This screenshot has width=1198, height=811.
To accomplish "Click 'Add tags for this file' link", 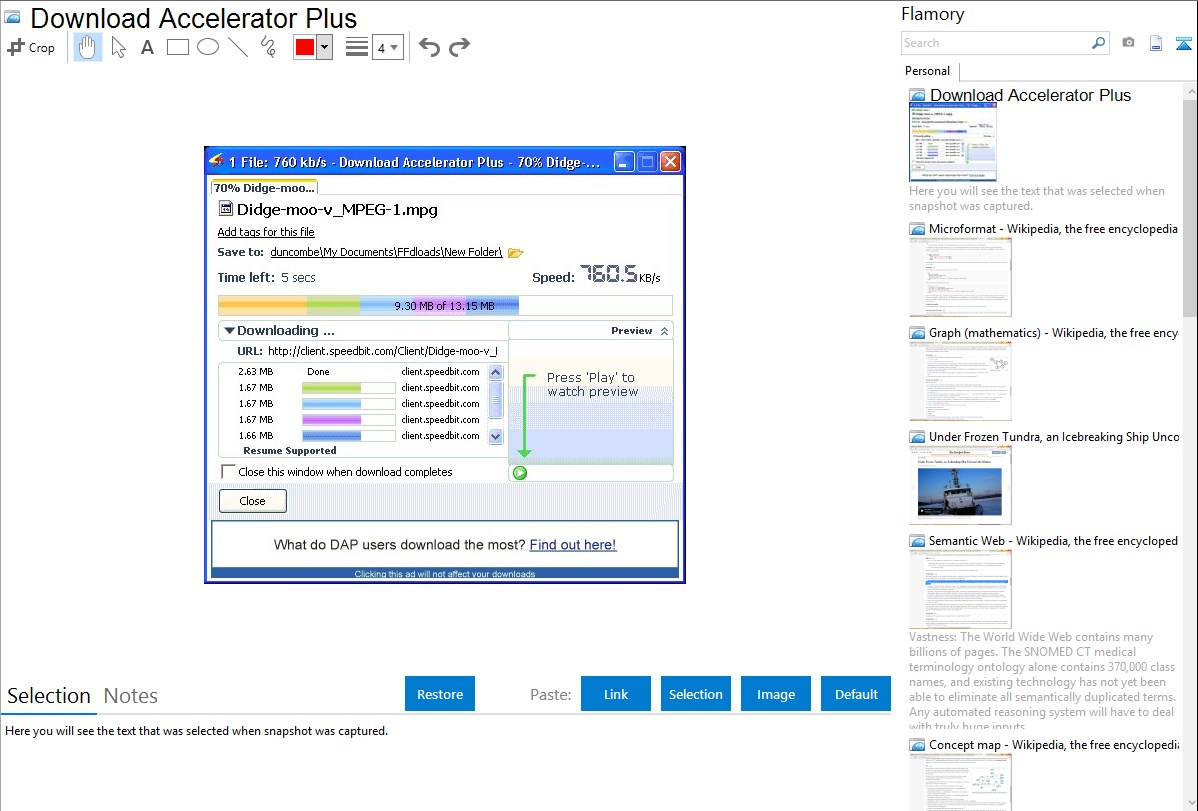I will click(x=266, y=232).
